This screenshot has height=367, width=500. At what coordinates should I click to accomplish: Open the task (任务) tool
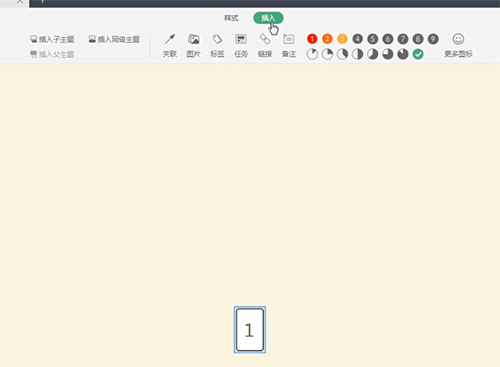tap(241, 45)
